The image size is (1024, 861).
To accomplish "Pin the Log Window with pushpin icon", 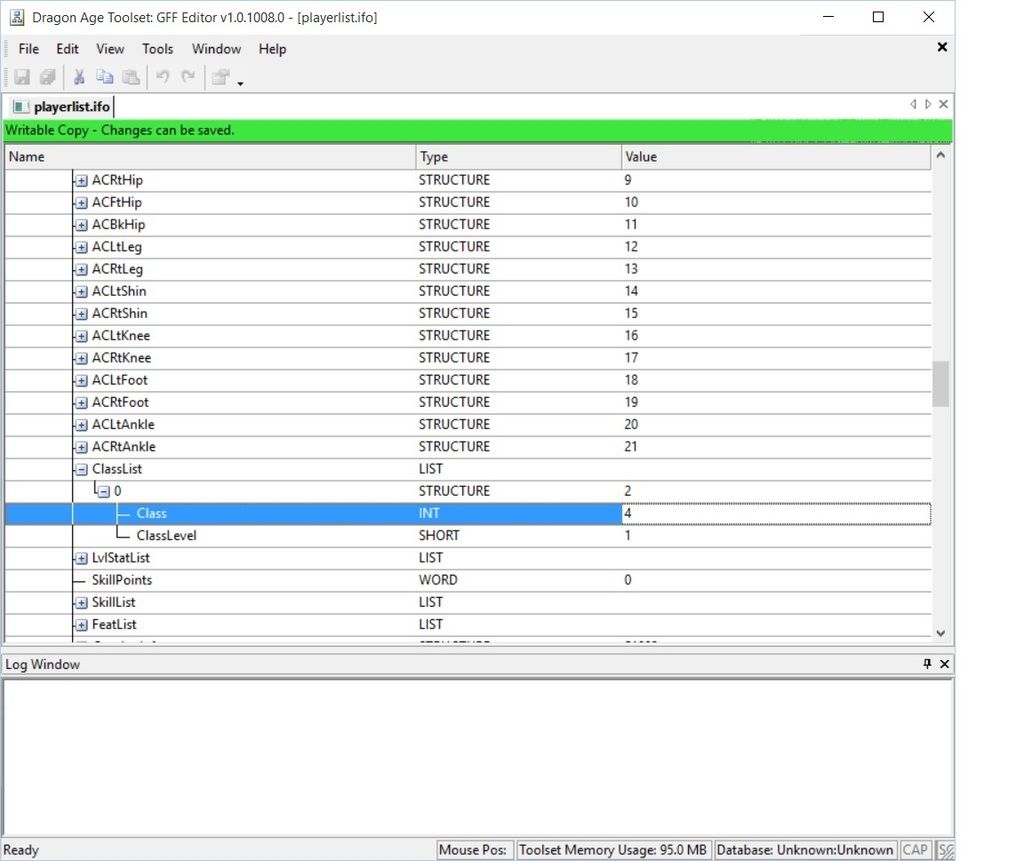I will click(x=927, y=664).
